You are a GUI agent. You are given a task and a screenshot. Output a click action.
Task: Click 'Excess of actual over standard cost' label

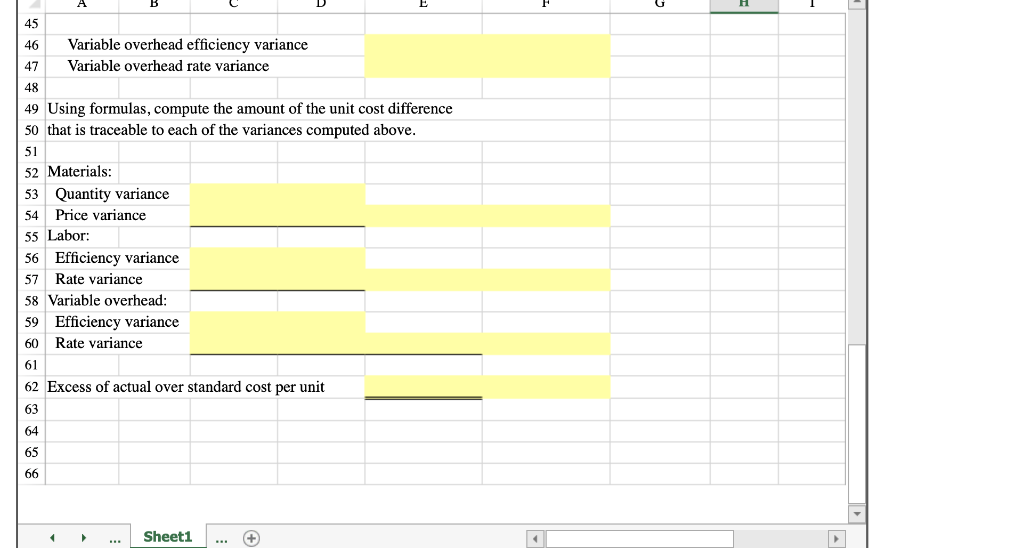point(186,387)
